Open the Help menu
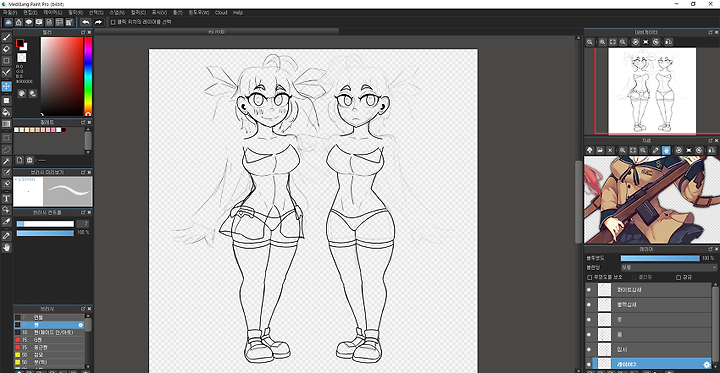 coord(238,12)
